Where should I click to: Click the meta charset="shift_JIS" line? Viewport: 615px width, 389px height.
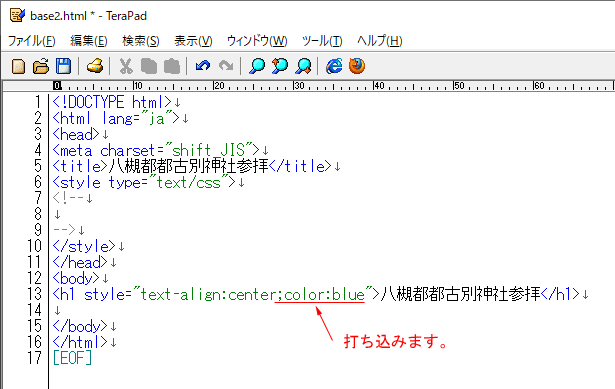pos(156,151)
